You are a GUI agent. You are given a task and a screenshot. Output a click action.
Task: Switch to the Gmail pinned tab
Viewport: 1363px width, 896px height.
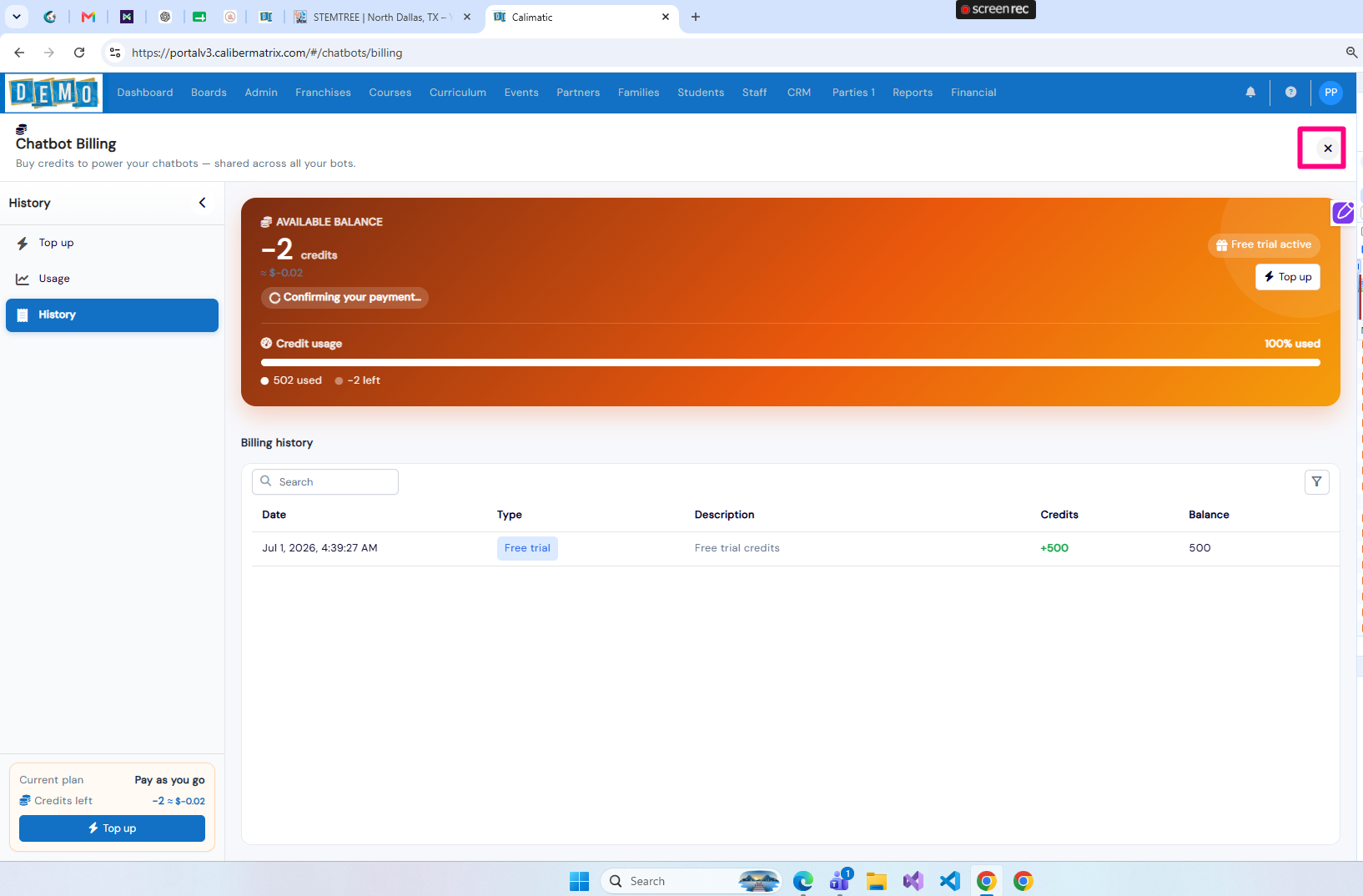(88, 17)
